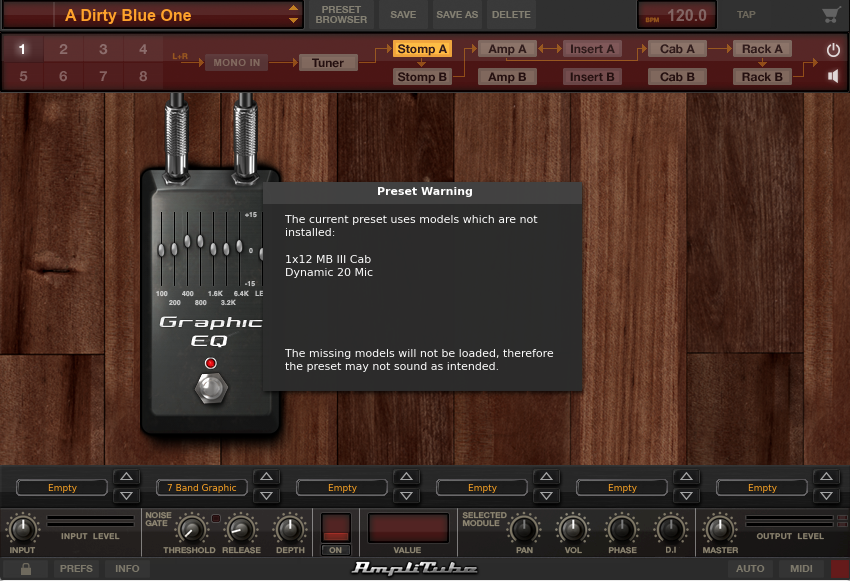This screenshot has width=850, height=581.
Task: Click the D.I knob
Action: coord(671,528)
